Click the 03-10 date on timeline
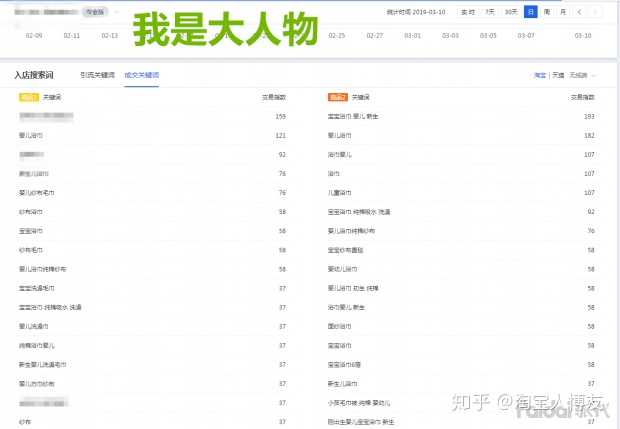The height and width of the screenshot is (429, 620). tap(582, 35)
